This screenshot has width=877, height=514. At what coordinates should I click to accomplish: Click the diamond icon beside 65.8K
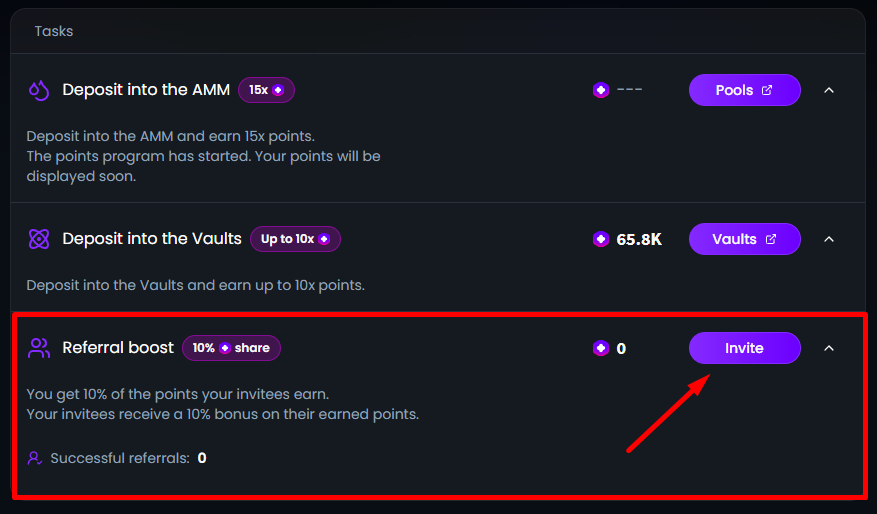601,239
